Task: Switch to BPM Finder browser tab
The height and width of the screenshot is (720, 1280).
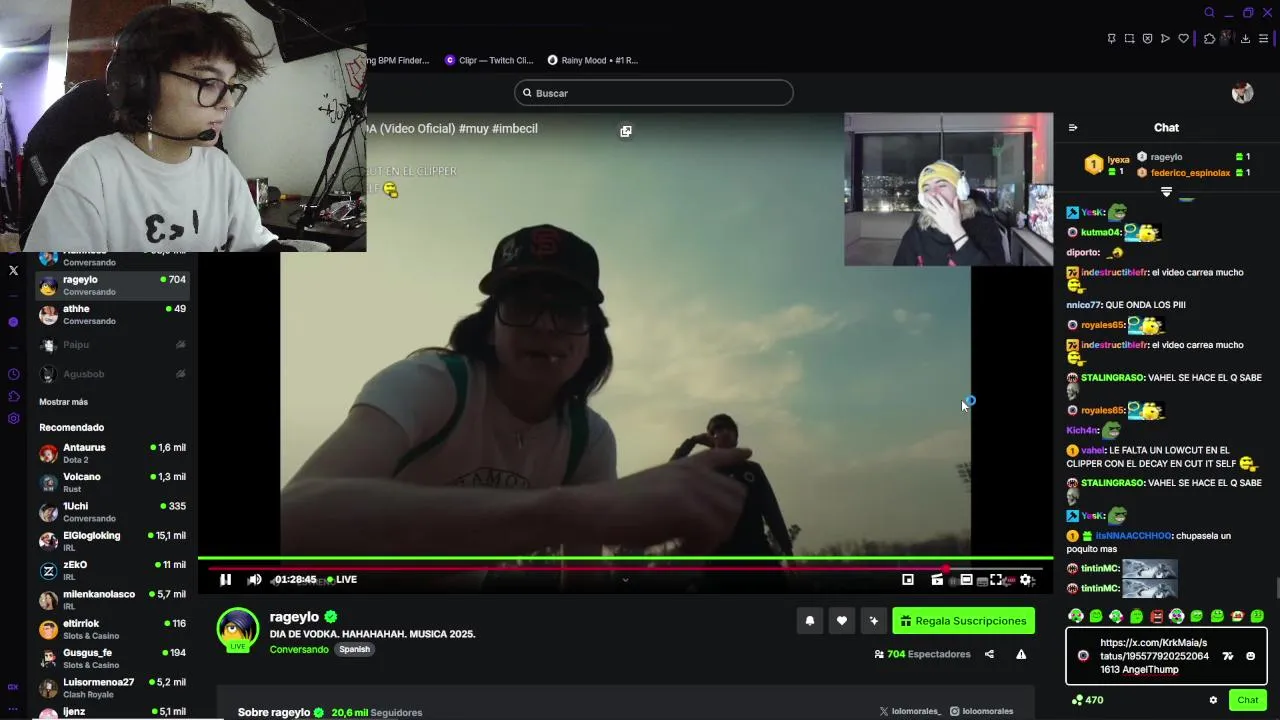Action: 398,60
